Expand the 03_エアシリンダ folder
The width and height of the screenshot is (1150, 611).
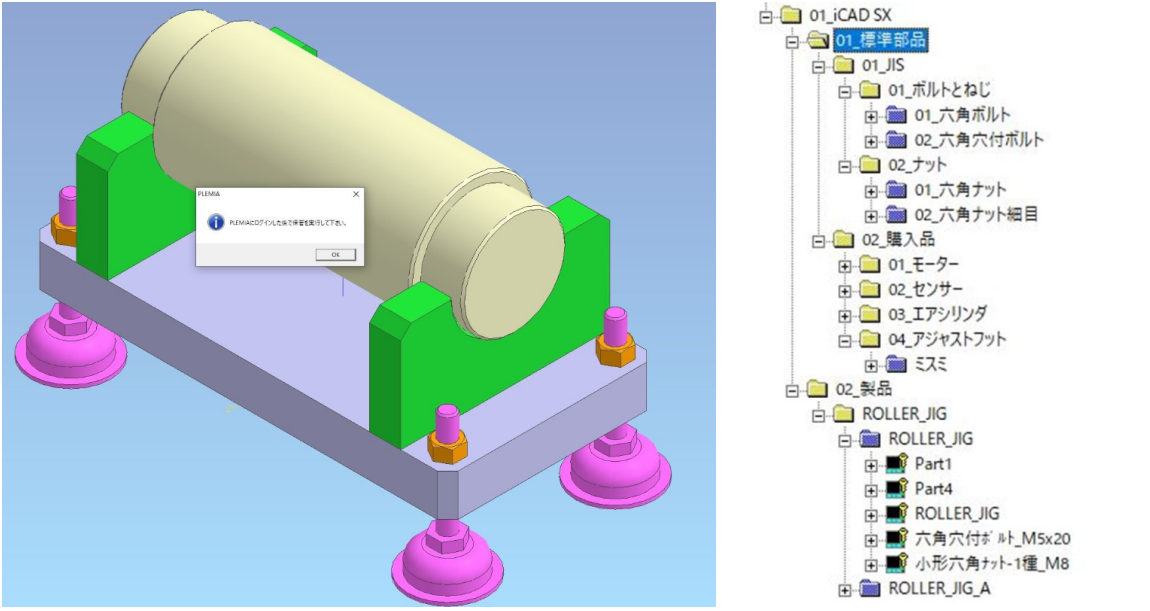pyautogui.click(x=845, y=315)
